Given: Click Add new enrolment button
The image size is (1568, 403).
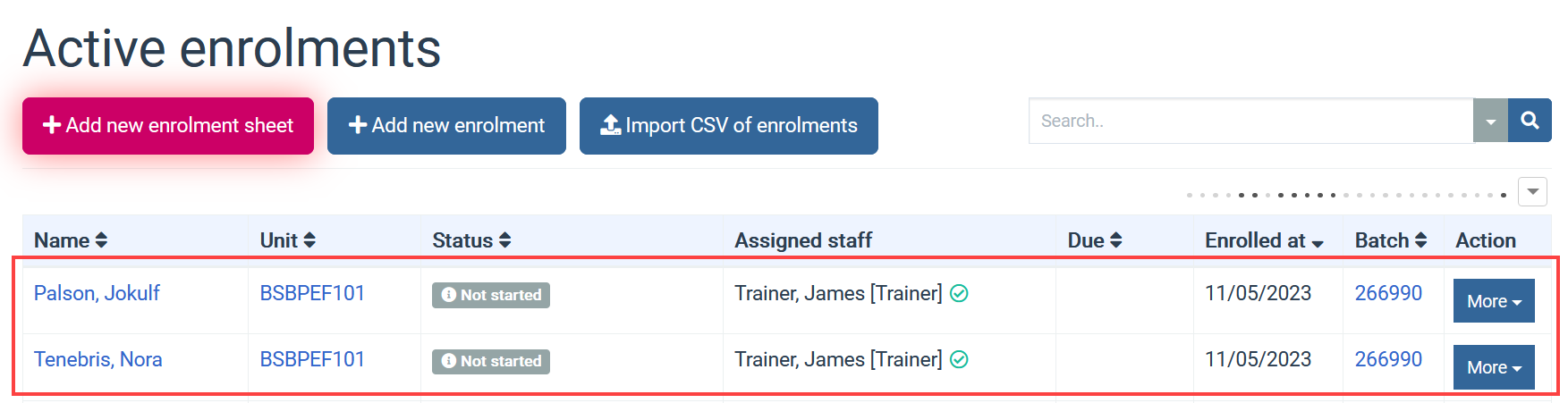Looking at the screenshot, I should coord(446,126).
